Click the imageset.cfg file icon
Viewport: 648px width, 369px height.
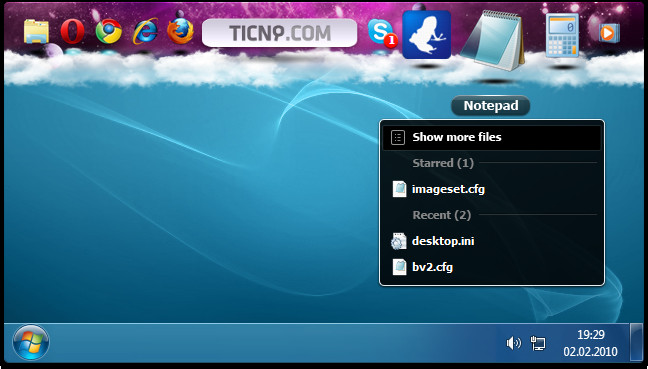[399, 189]
